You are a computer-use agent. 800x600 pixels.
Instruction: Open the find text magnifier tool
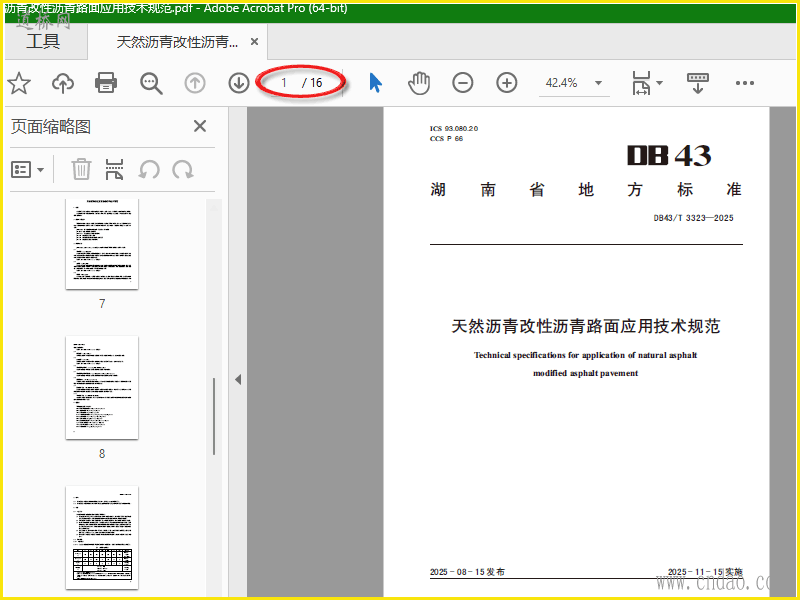click(151, 83)
